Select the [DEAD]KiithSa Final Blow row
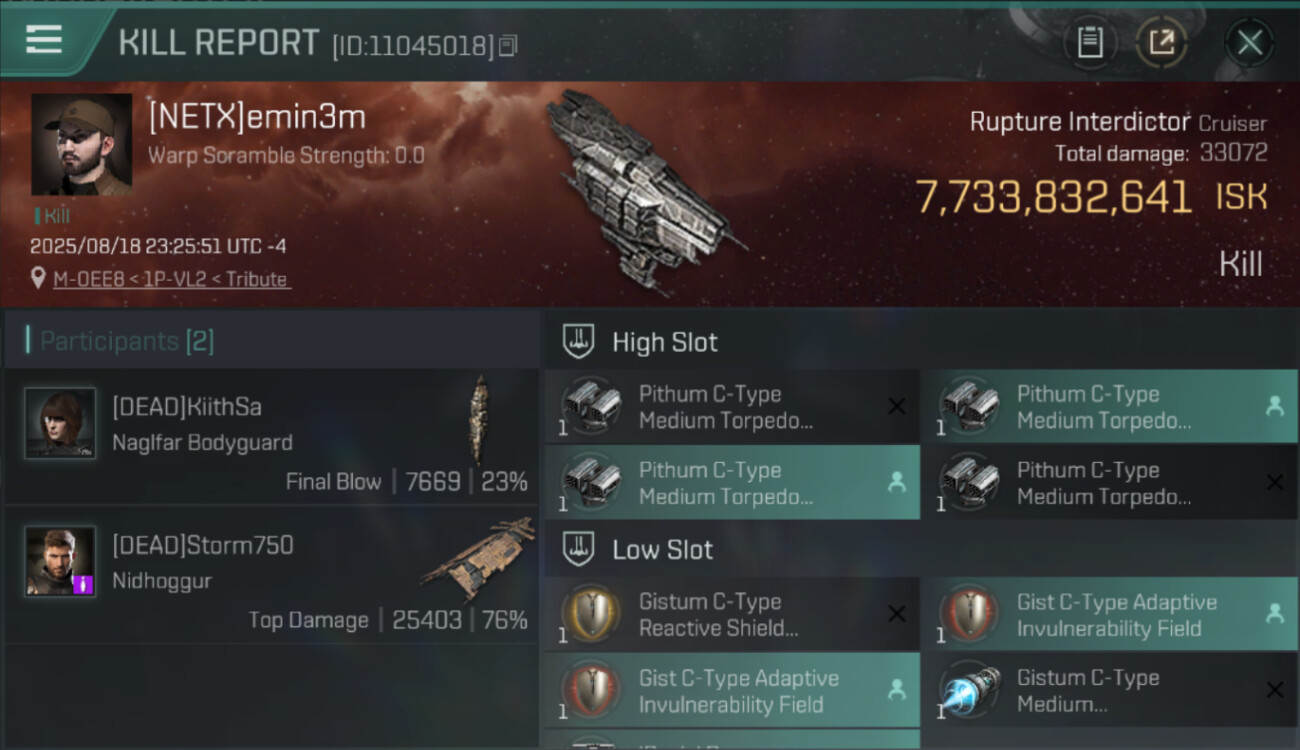 [x=271, y=436]
